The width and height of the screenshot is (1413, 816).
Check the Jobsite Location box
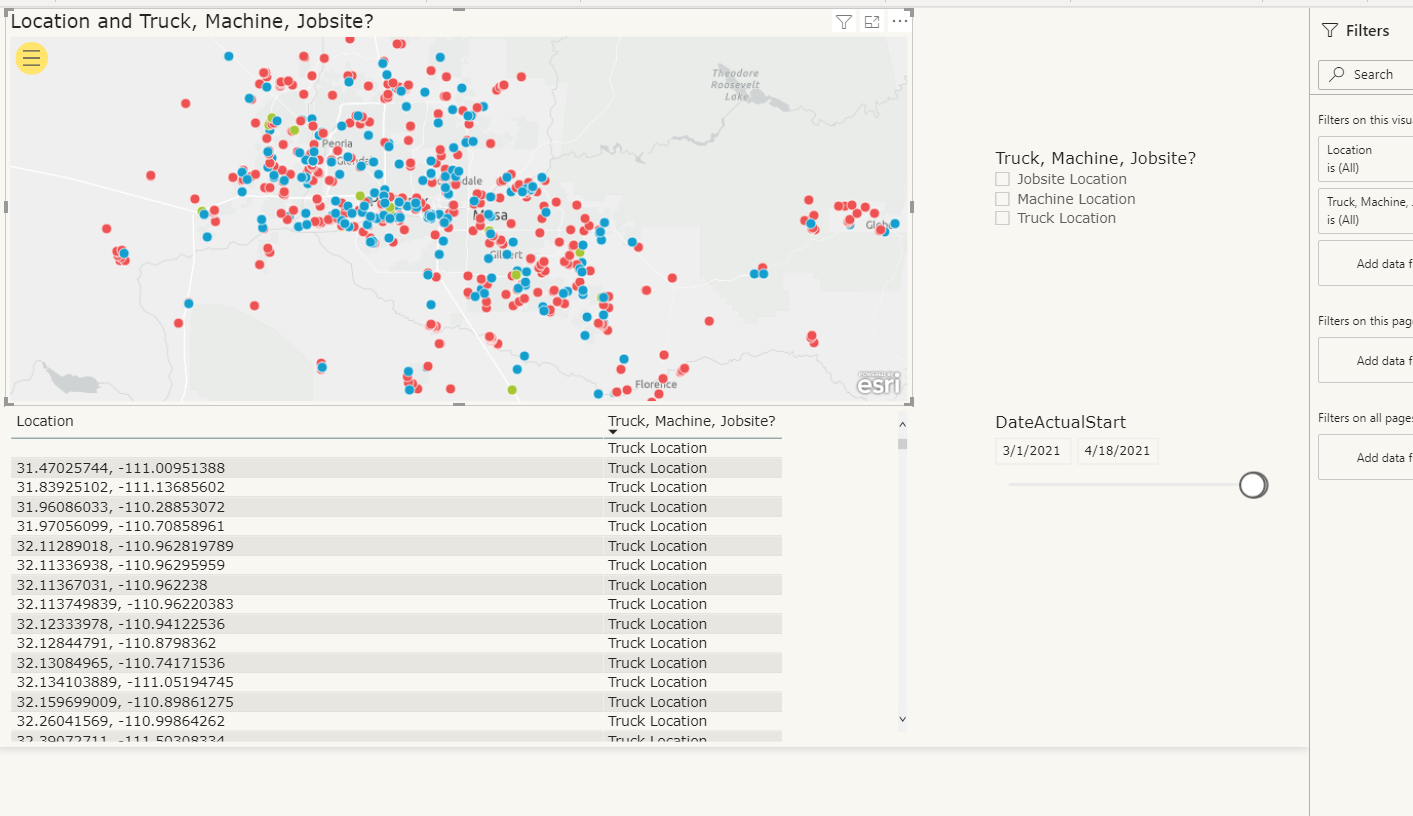coord(1002,179)
